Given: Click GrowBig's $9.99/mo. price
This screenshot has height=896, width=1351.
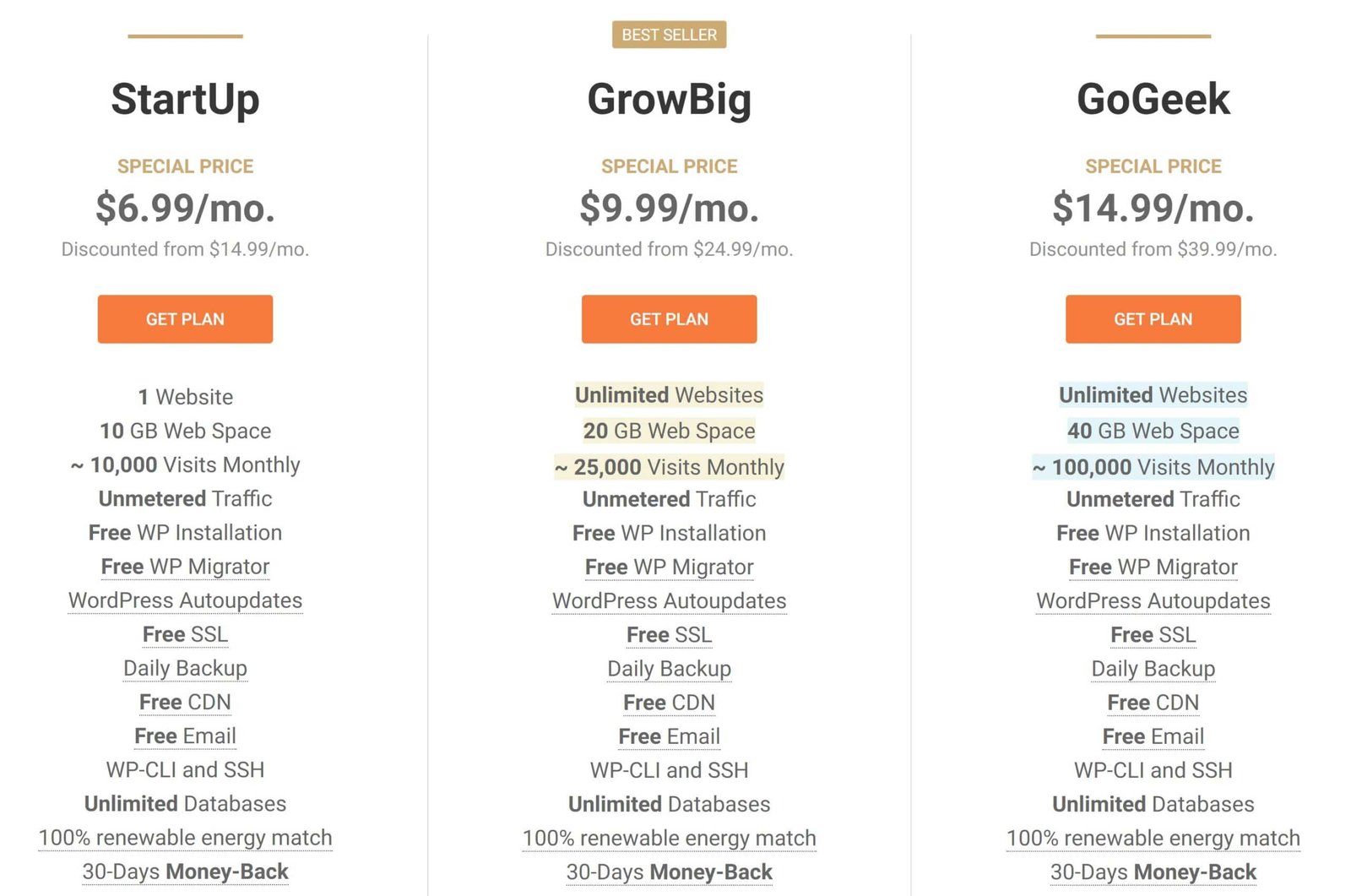Looking at the screenshot, I should point(669,208).
